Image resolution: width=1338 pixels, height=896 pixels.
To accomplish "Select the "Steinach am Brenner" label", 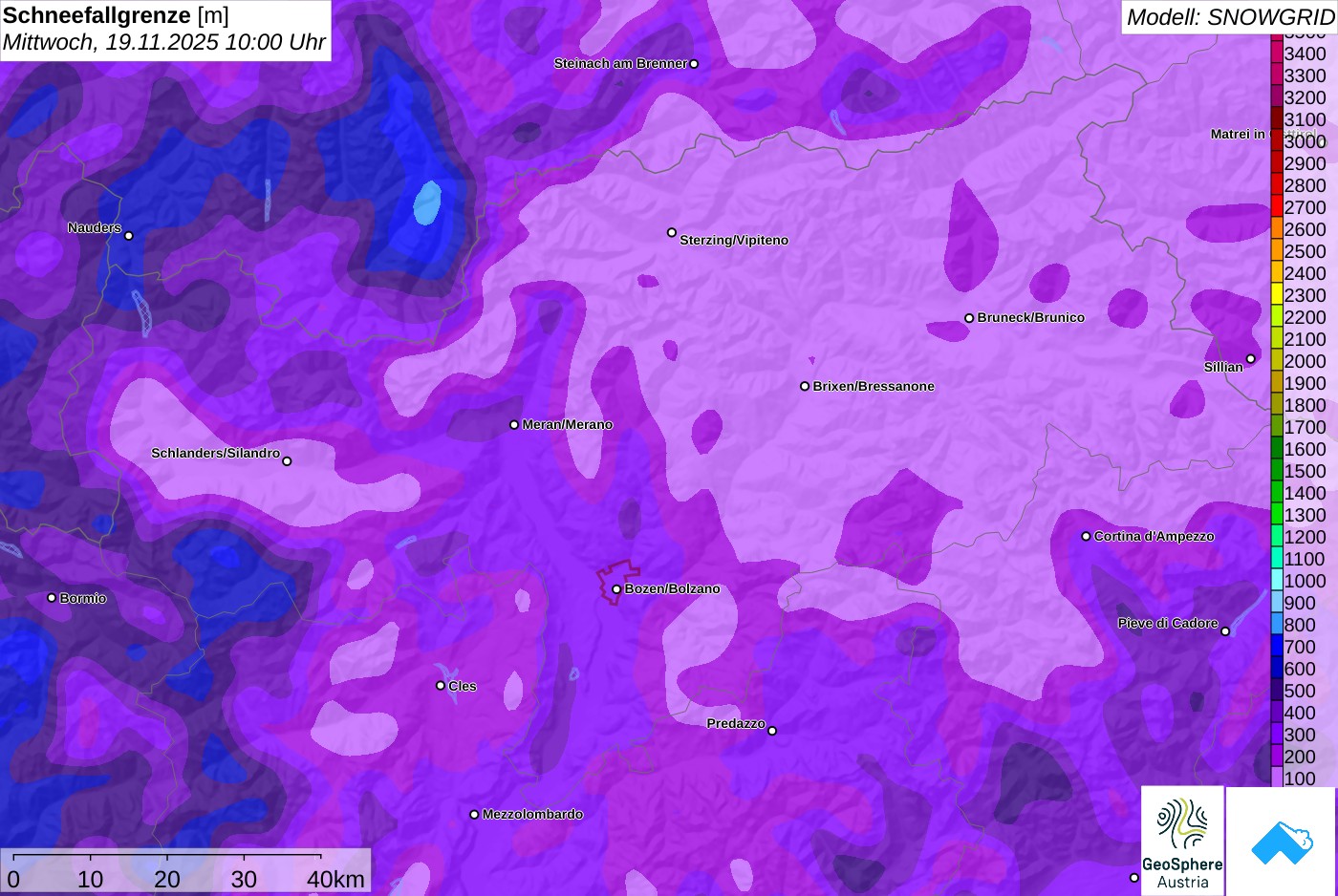I will tap(620, 64).
